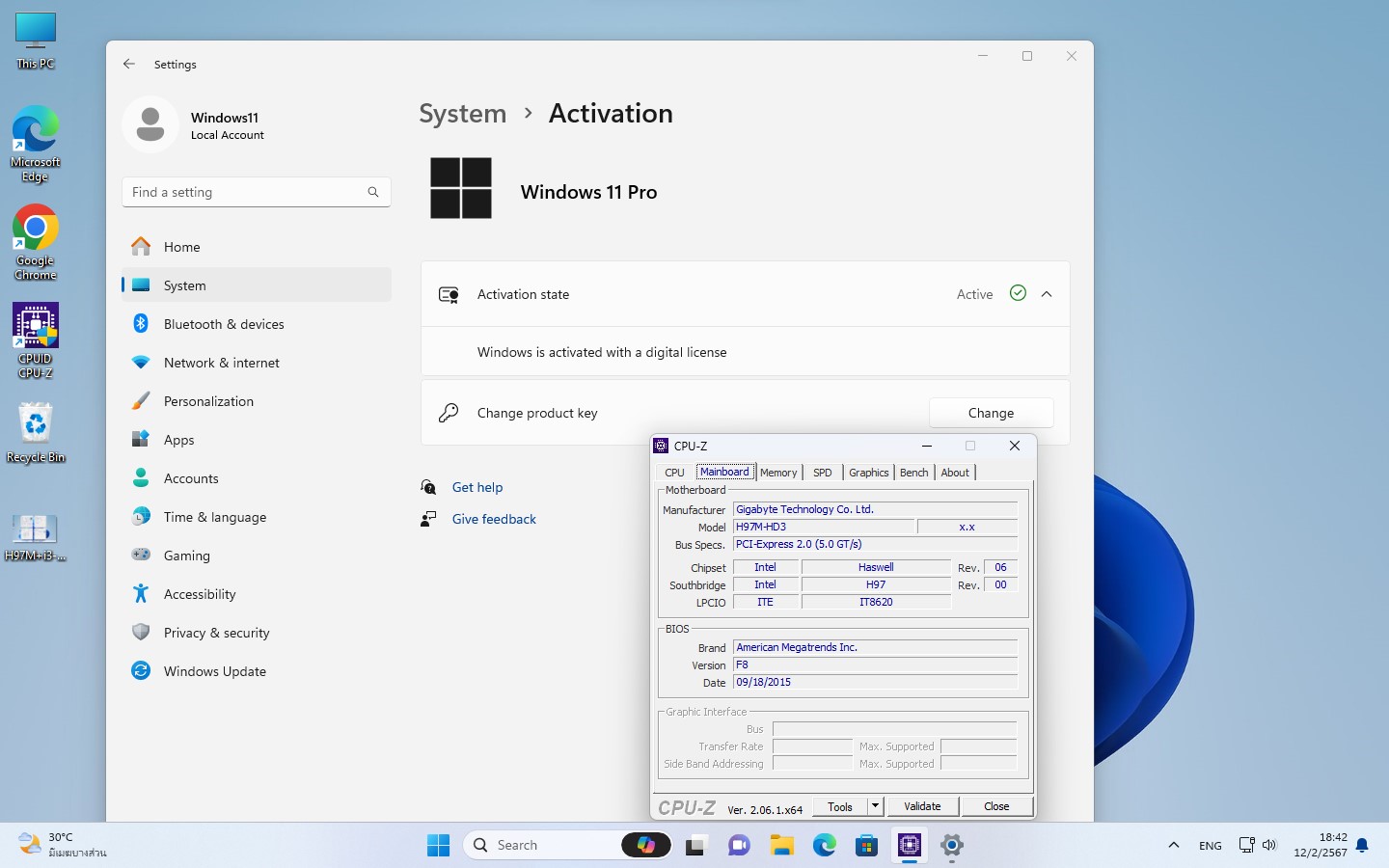Image resolution: width=1389 pixels, height=868 pixels.
Task: Open Microsoft Store from taskbar
Action: 866,846
